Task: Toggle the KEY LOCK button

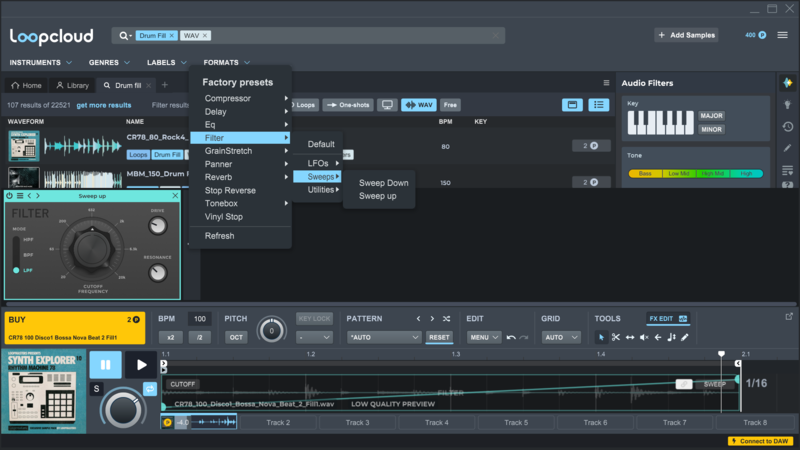Action: coord(314,318)
